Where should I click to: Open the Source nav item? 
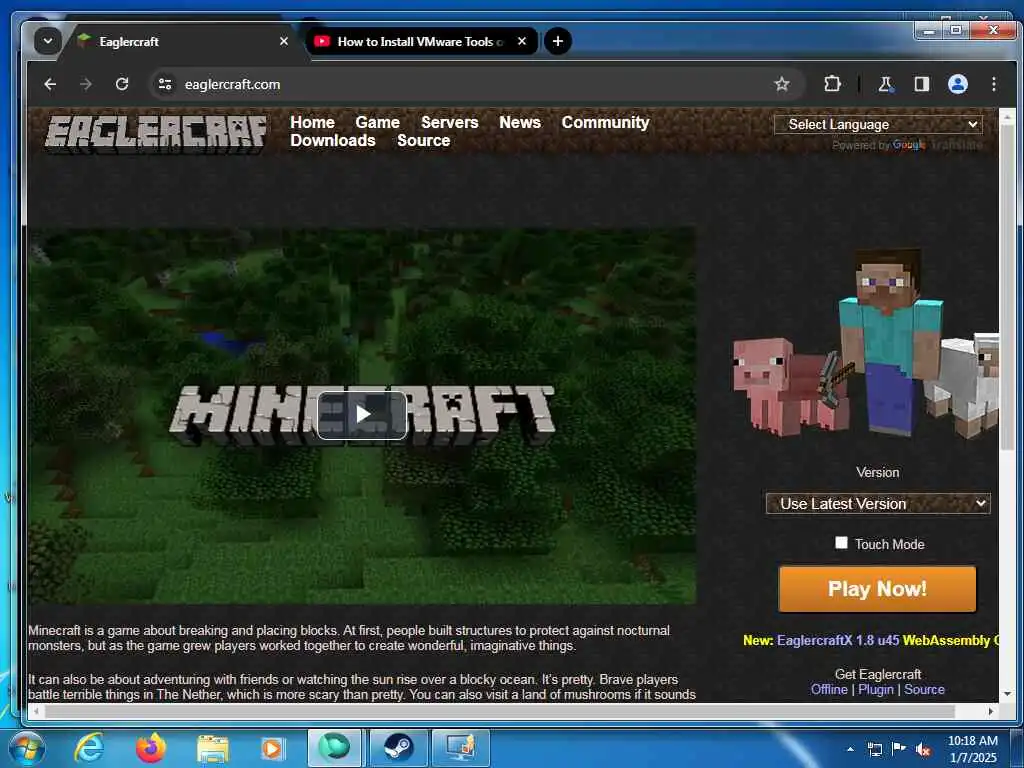tap(423, 140)
